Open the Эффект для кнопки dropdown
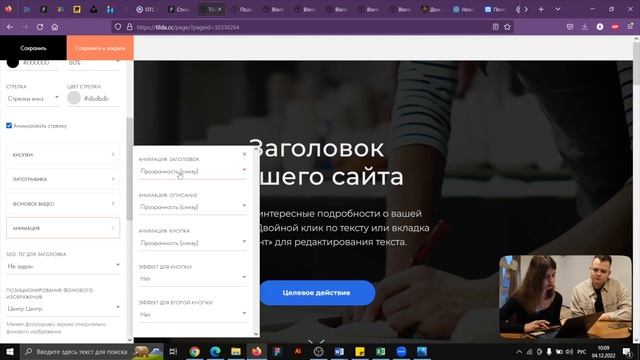 click(193, 278)
